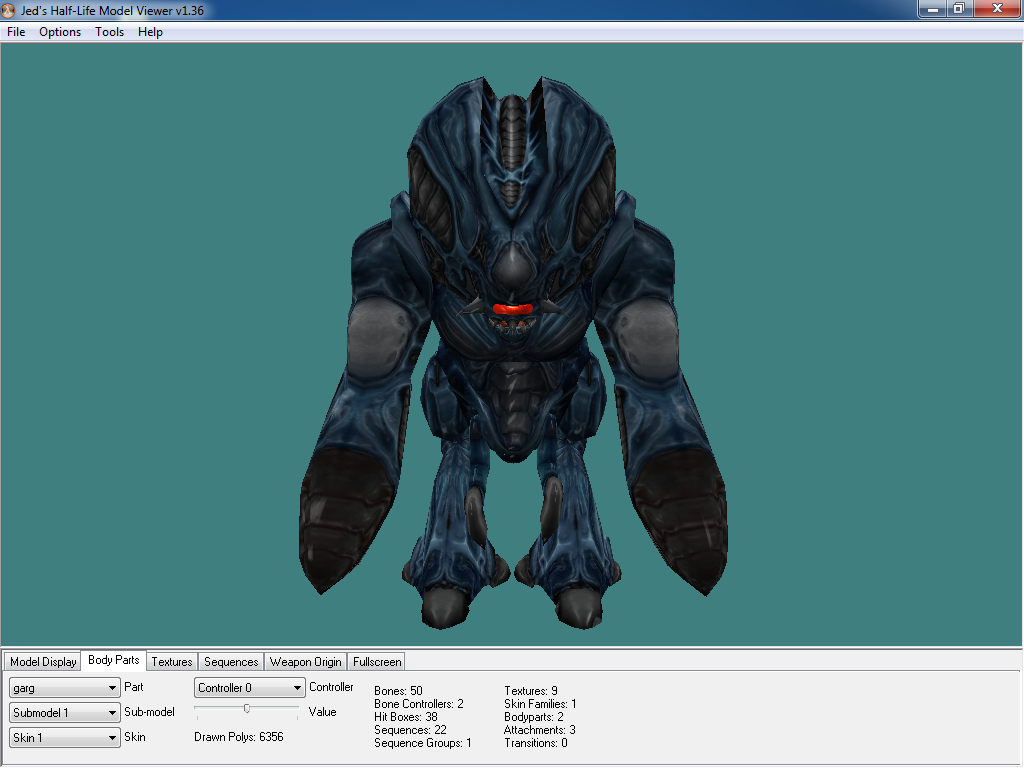Close the Model Viewer window

point(997,9)
